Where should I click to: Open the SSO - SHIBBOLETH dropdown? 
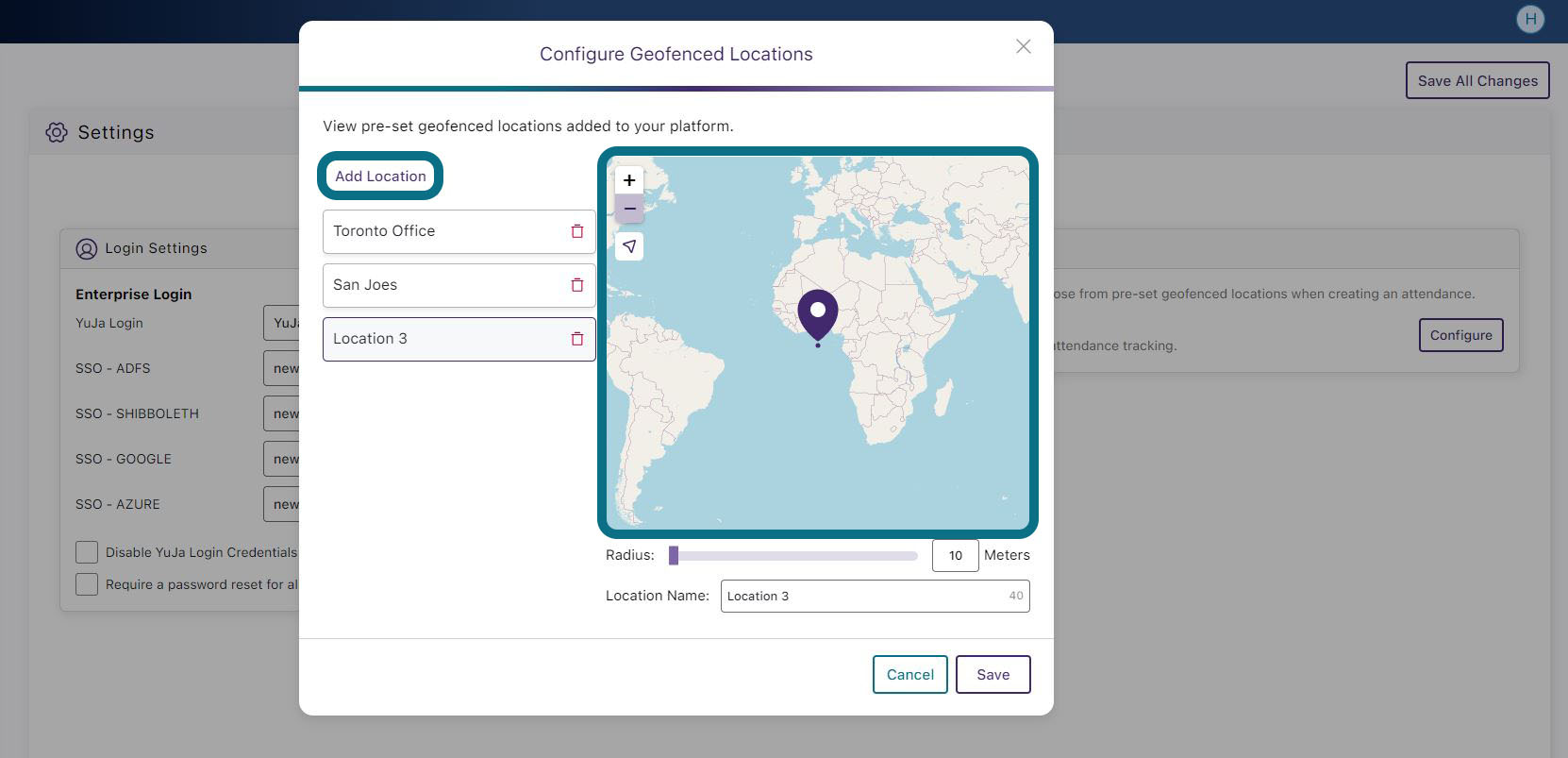click(281, 413)
